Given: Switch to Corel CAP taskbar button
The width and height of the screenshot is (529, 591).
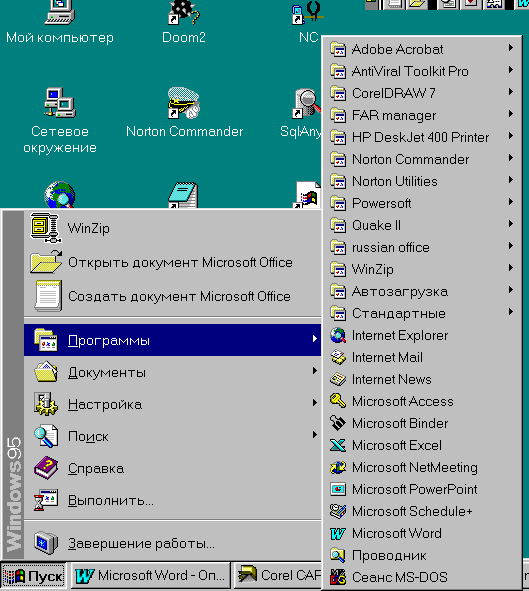Looking at the screenshot, I should click(x=278, y=576).
